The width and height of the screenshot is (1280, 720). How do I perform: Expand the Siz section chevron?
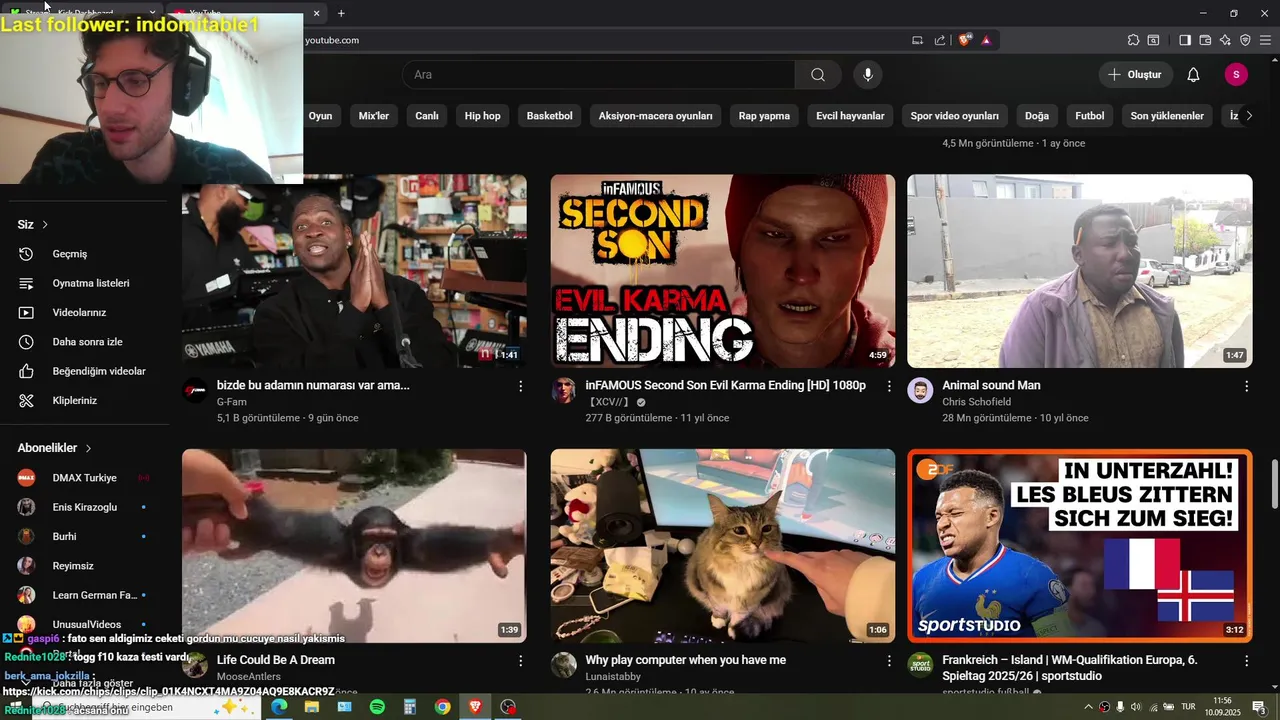click(x=45, y=225)
